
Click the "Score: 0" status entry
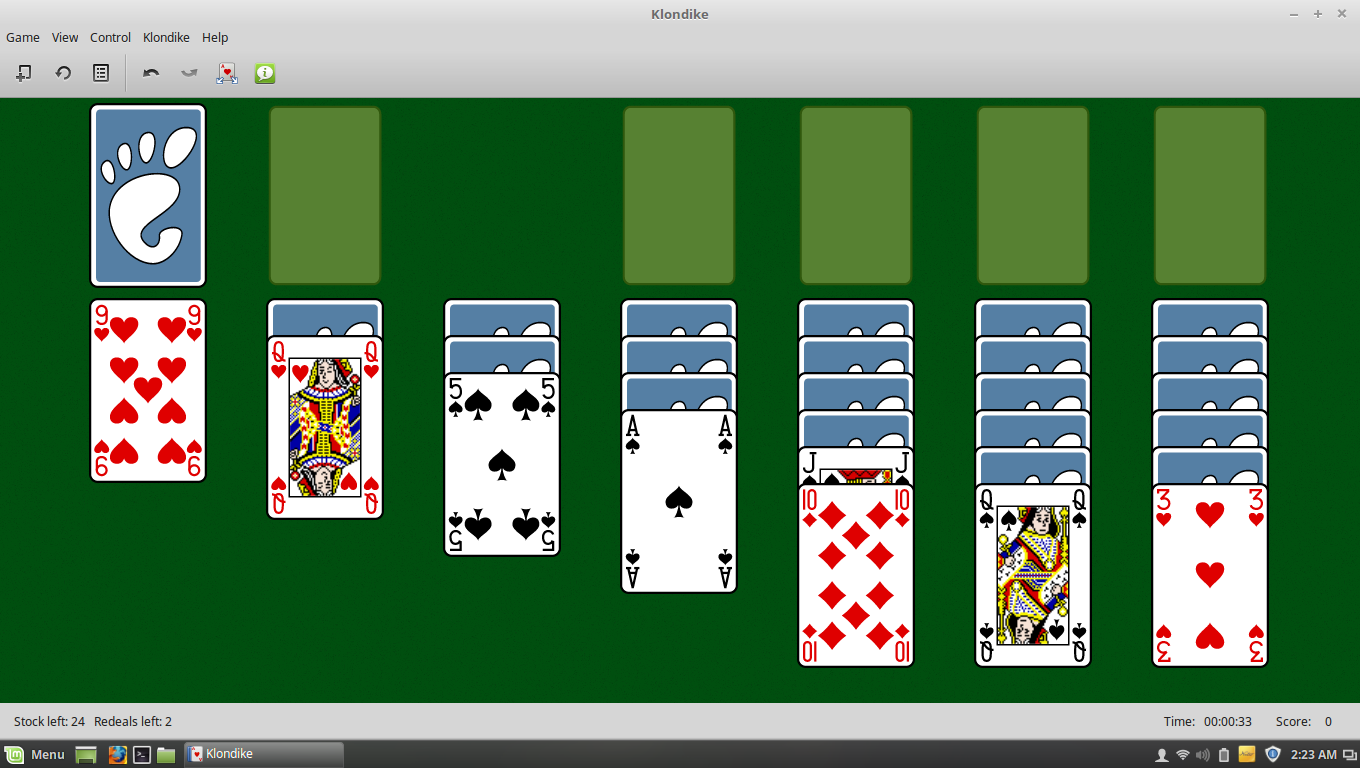click(1304, 721)
